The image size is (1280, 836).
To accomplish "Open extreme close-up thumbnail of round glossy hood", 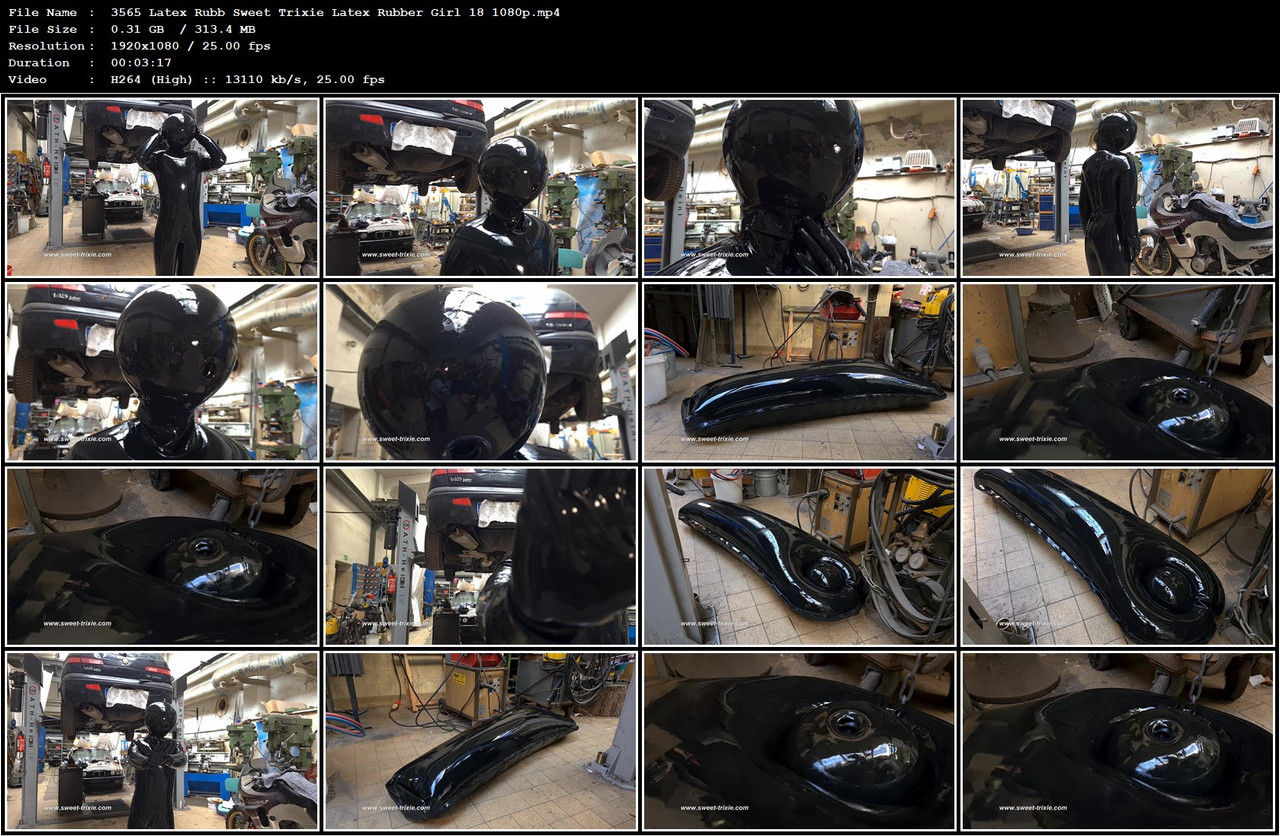I will (x=480, y=372).
